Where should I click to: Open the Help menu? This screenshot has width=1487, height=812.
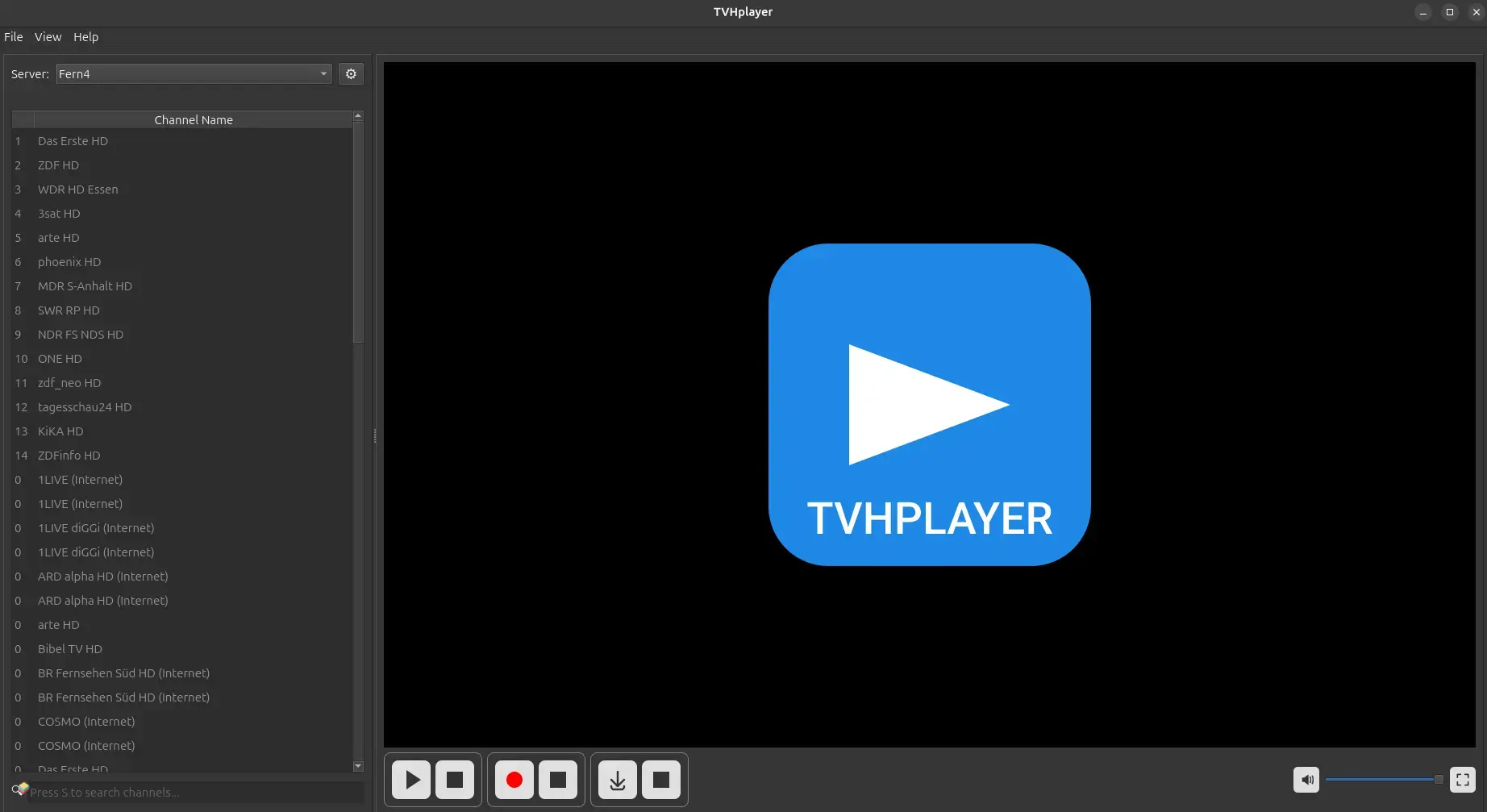[x=85, y=37]
